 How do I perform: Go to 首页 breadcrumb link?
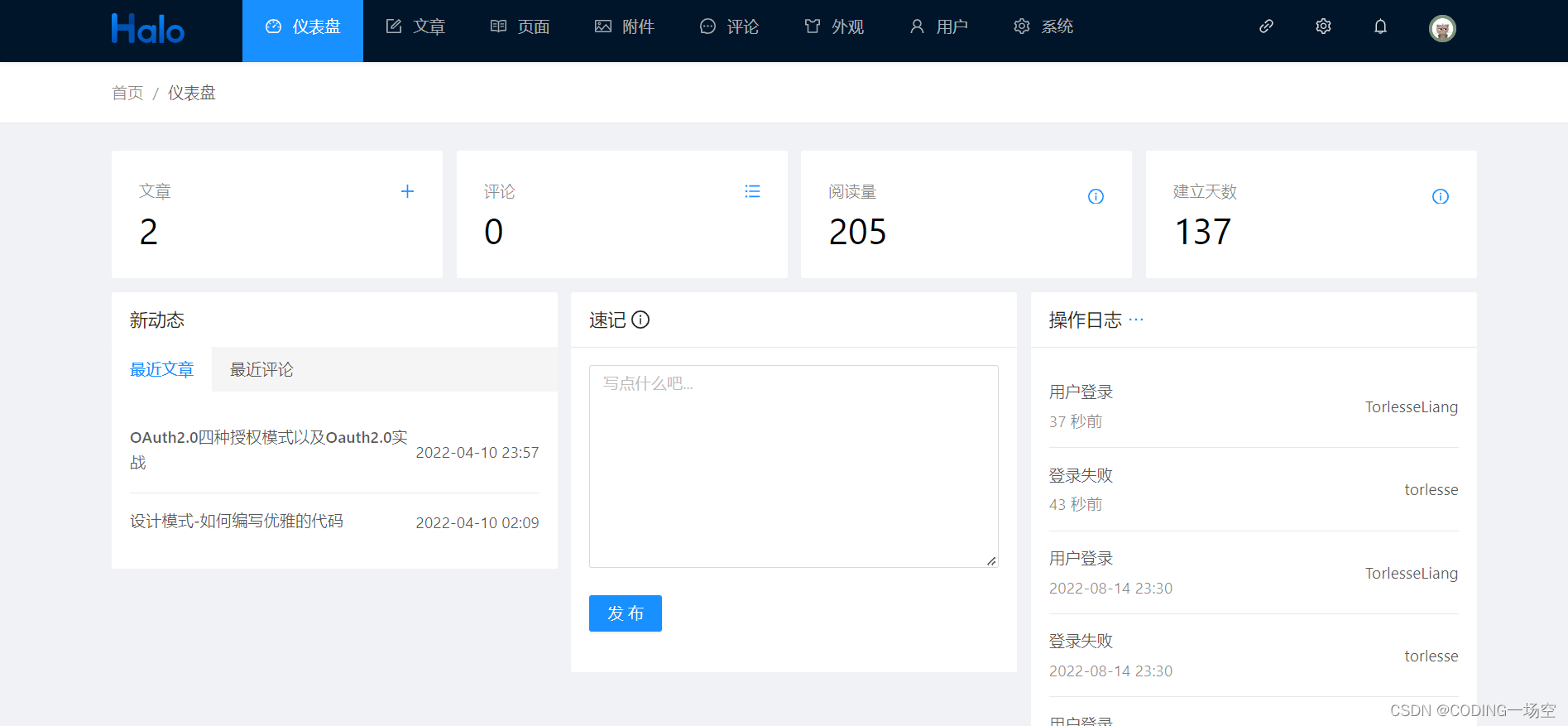pos(127,93)
